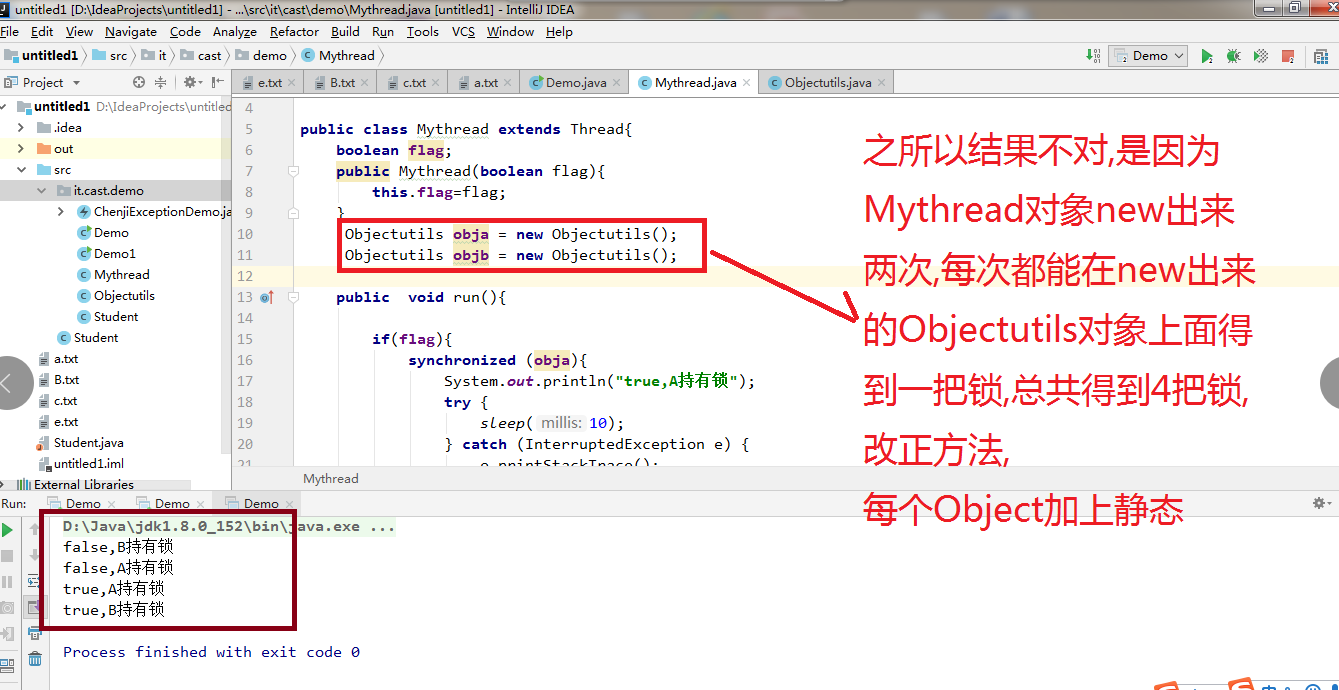The width and height of the screenshot is (1339, 690).
Task: Open the Analyze menu
Action: (x=235, y=32)
